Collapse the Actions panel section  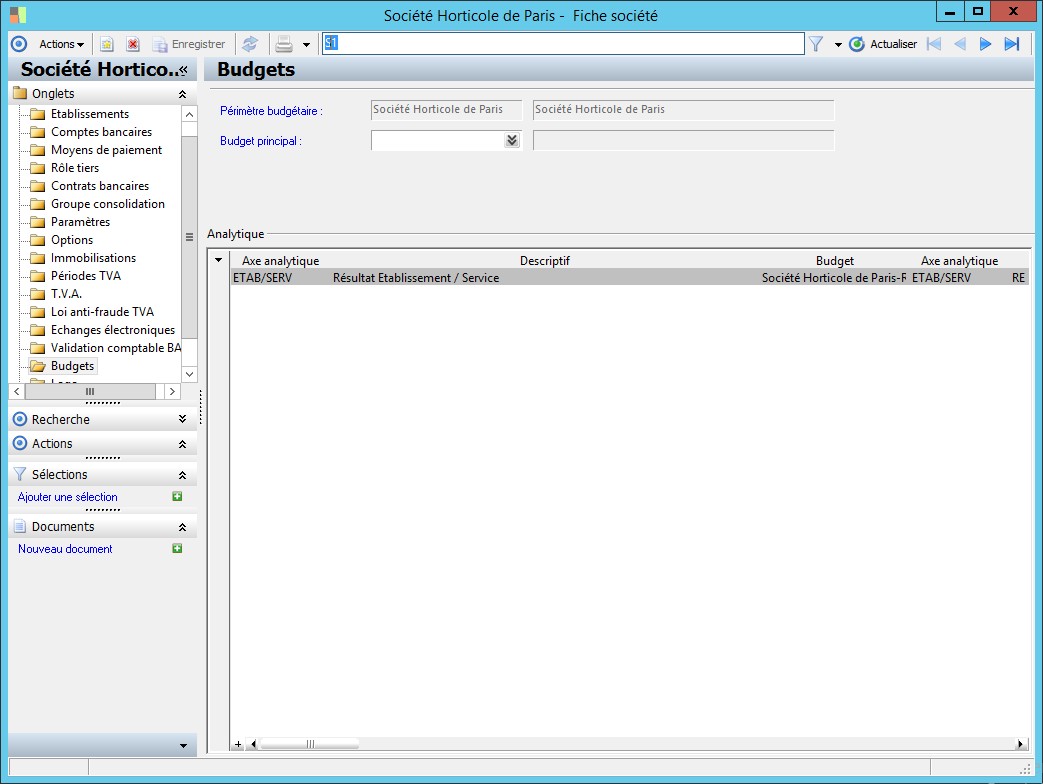pos(182,444)
